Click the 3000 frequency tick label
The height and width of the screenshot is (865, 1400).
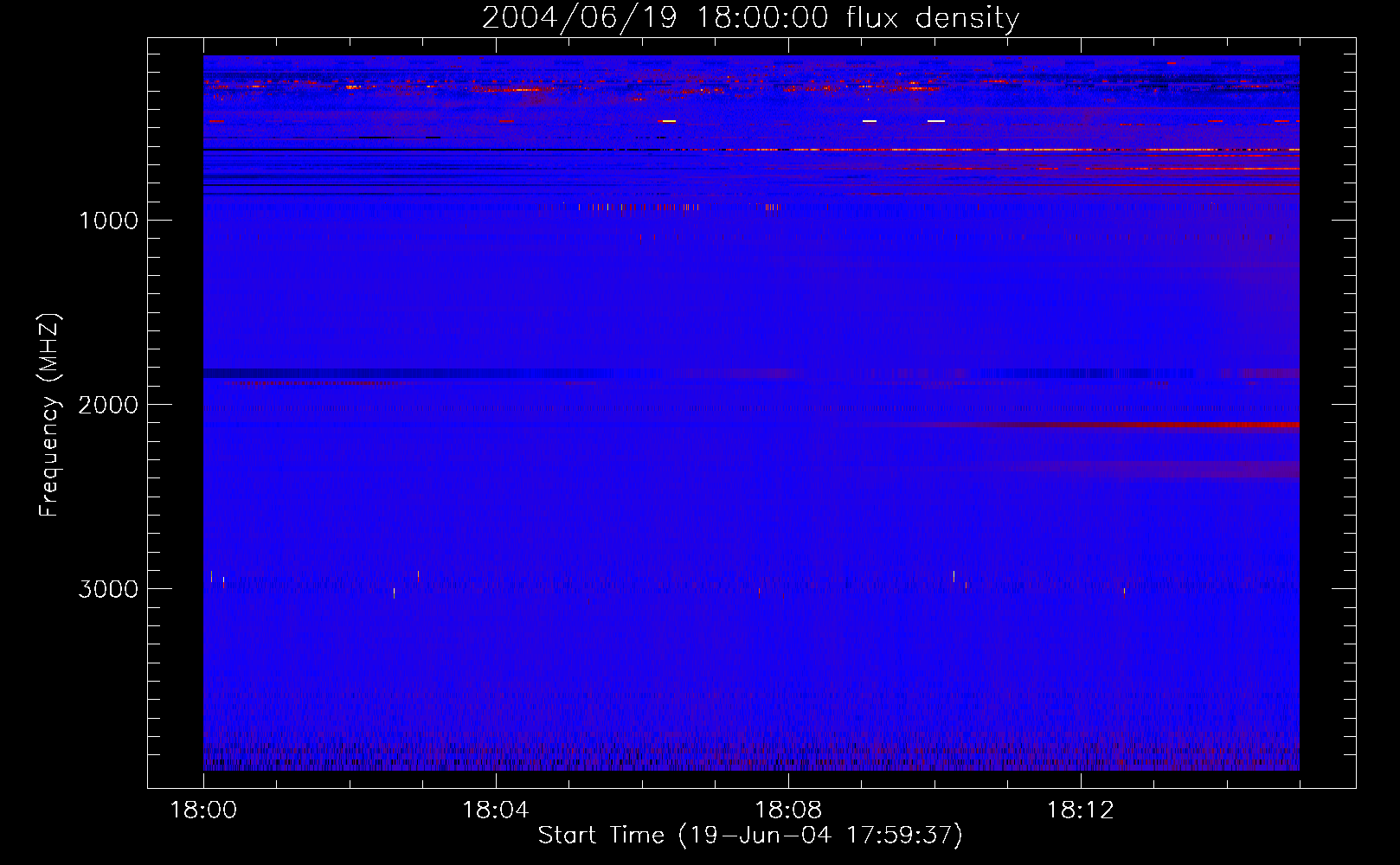[108, 589]
